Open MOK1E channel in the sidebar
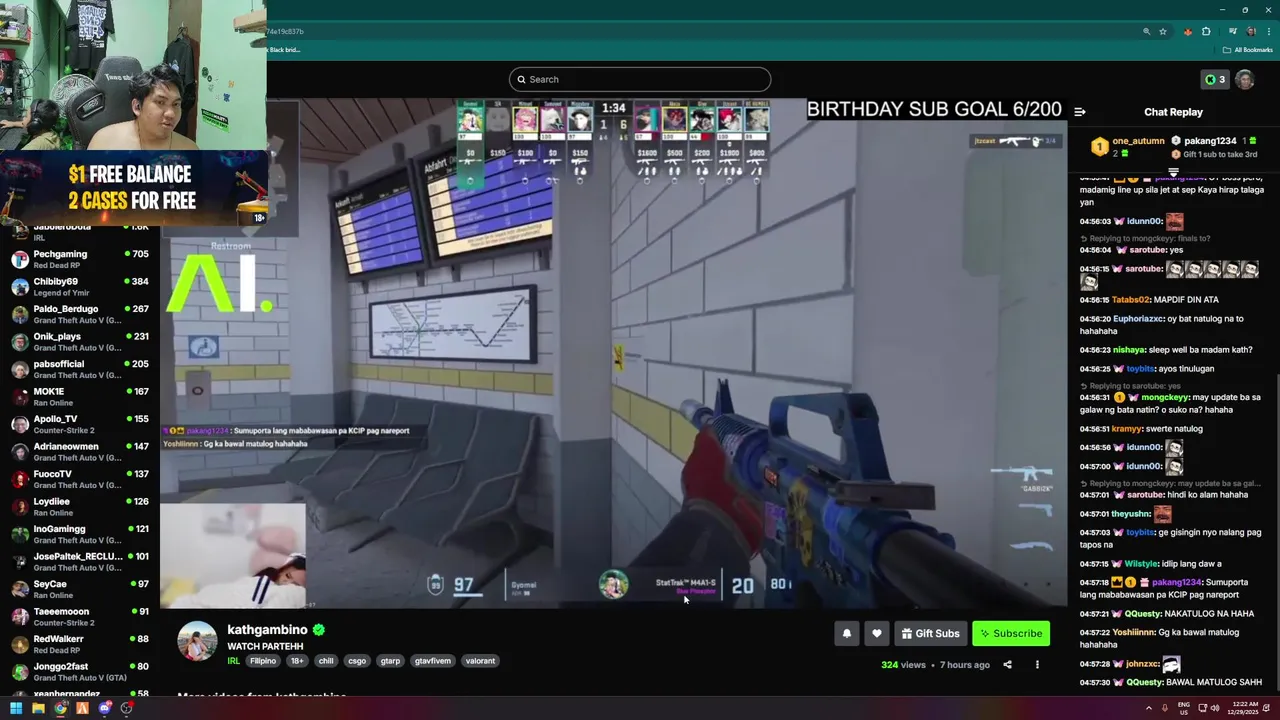This screenshot has width=1280, height=720. [80, 397]
